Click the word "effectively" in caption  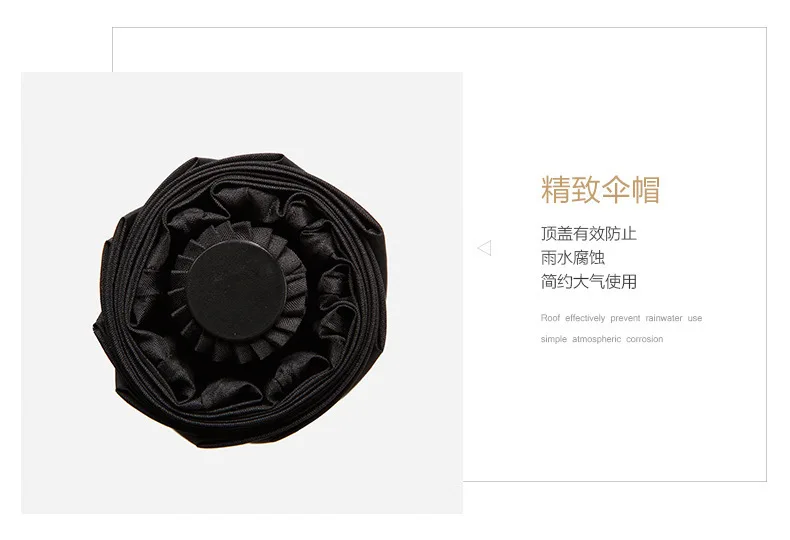click(585, 318)
